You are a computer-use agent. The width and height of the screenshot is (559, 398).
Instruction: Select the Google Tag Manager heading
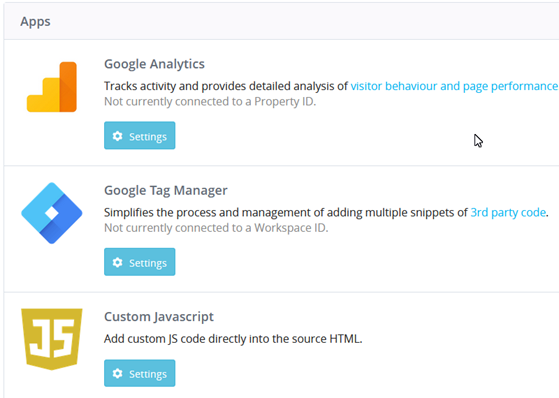pyautogui.click(x=166, y=190)
